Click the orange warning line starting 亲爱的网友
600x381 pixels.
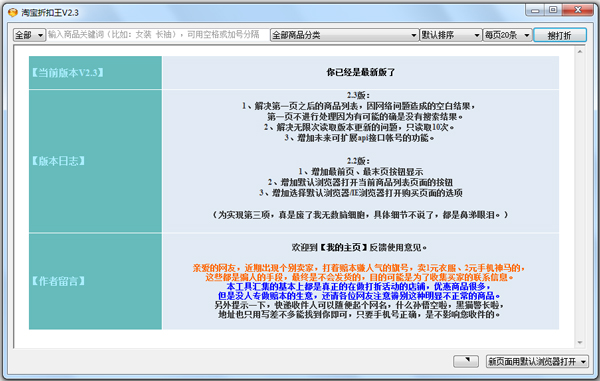[359, 268]
